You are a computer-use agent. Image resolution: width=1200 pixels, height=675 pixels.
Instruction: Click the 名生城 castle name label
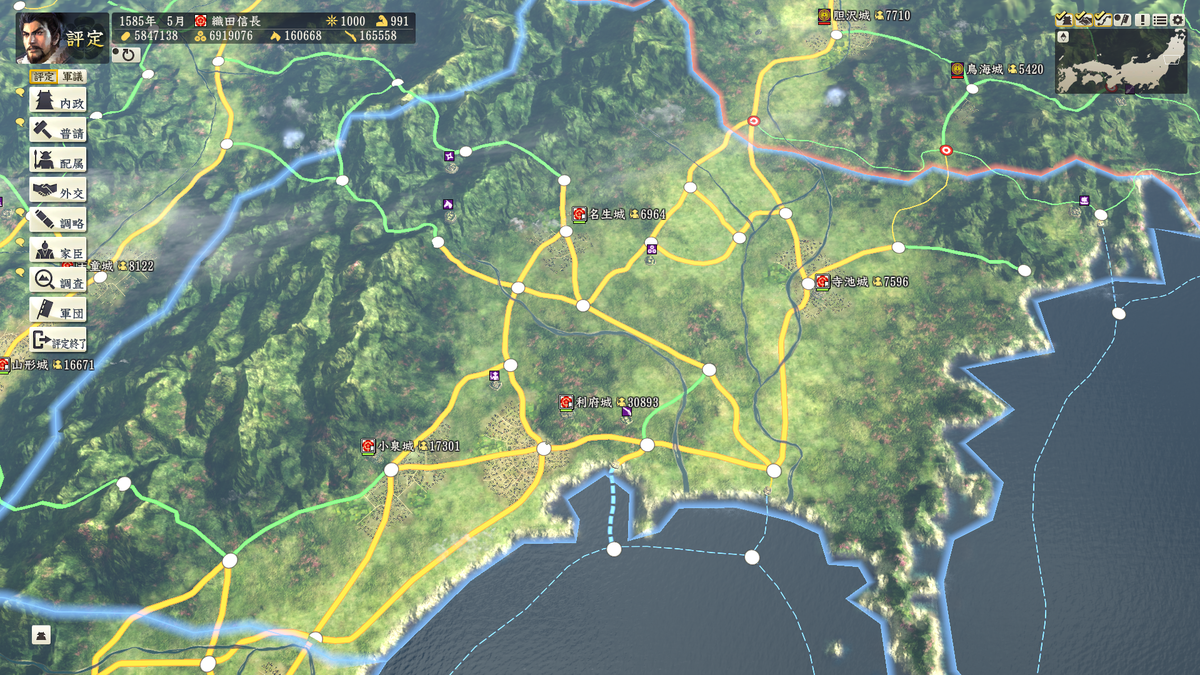tap(607, 214)
